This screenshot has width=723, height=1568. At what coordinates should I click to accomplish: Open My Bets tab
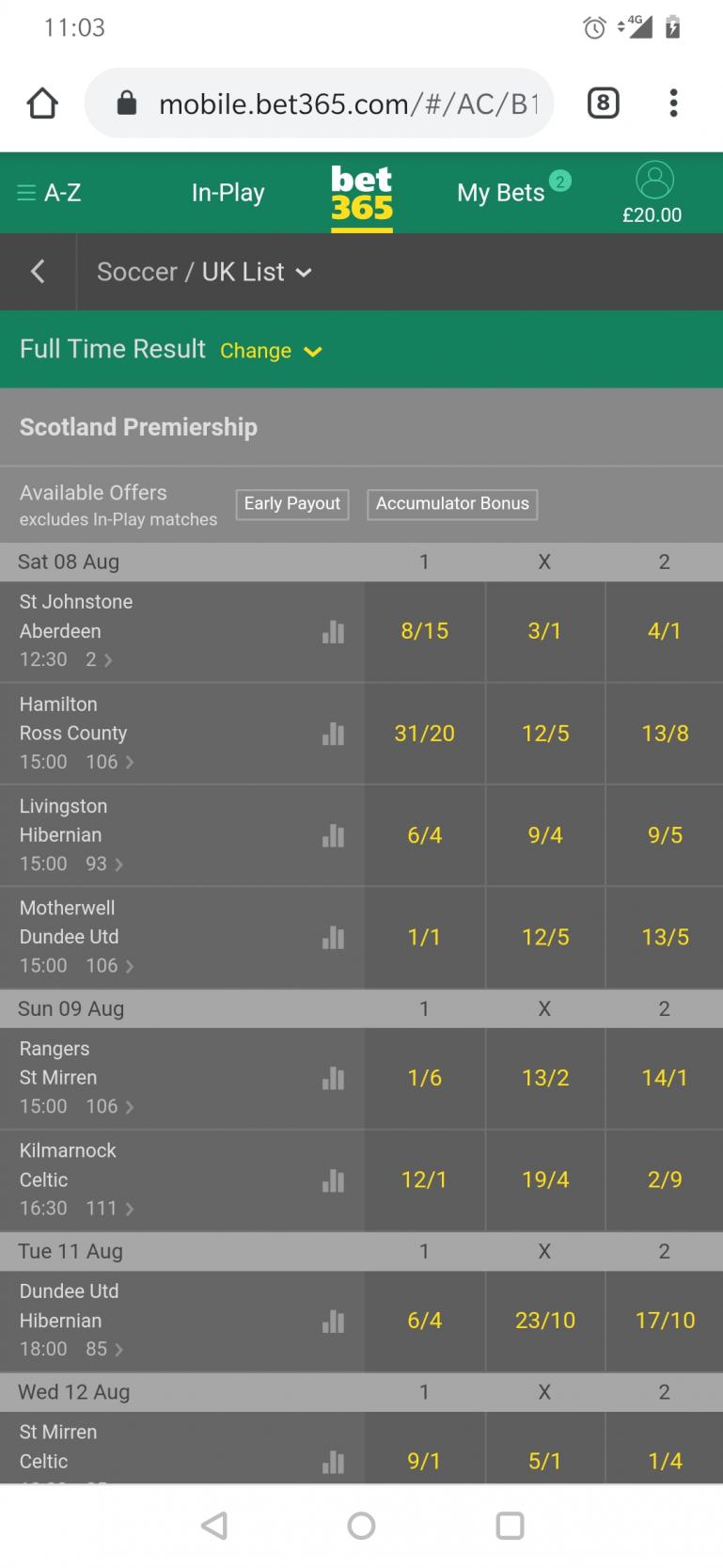coord(502,193)
